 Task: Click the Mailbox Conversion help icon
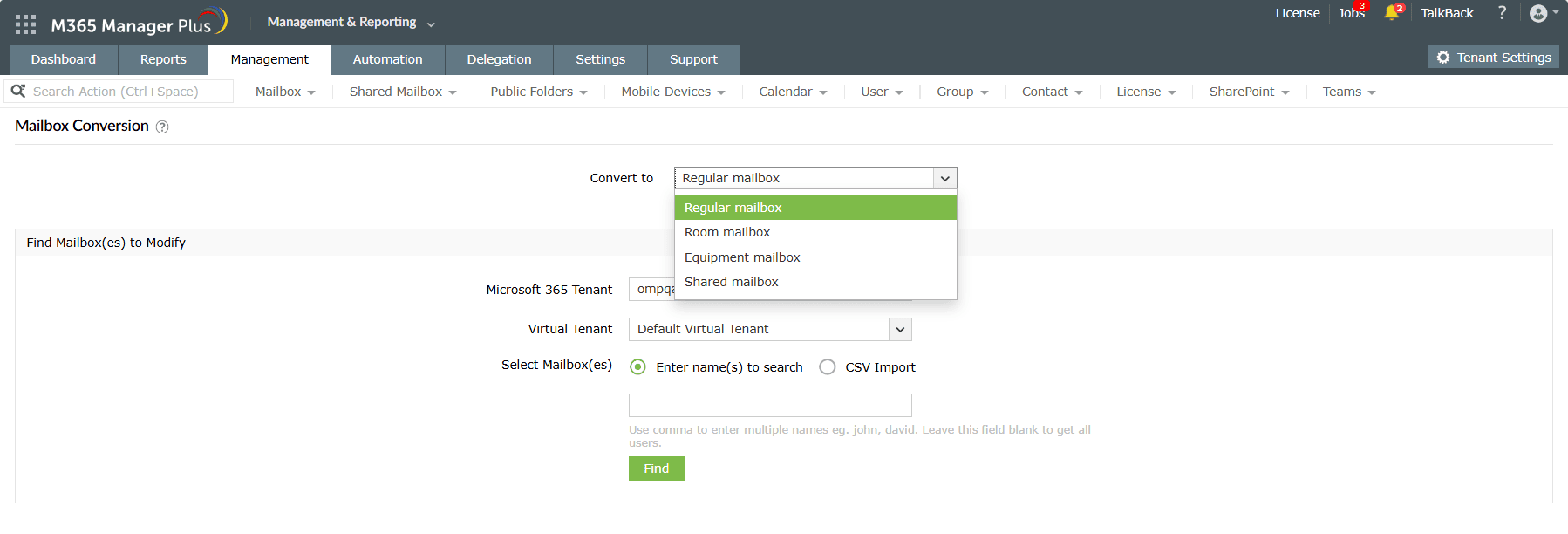pyautogui.click(x=162, y=127)
